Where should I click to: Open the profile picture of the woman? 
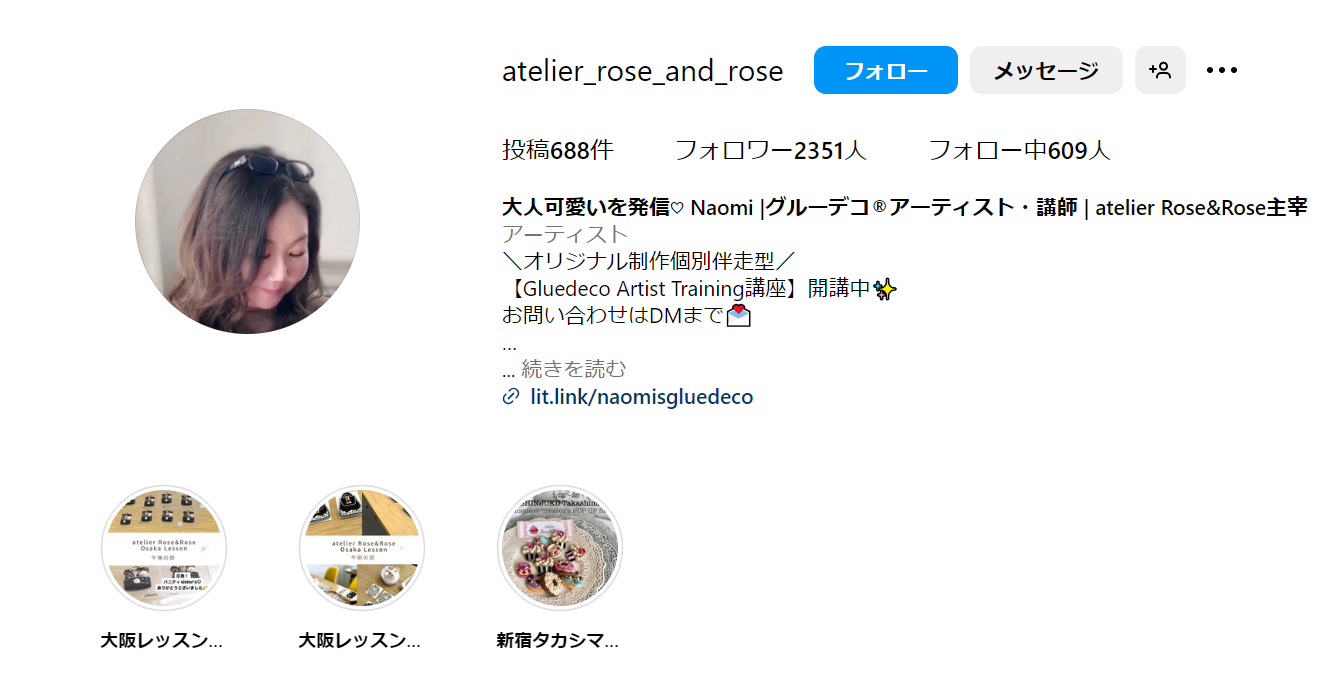coord(247,221)
